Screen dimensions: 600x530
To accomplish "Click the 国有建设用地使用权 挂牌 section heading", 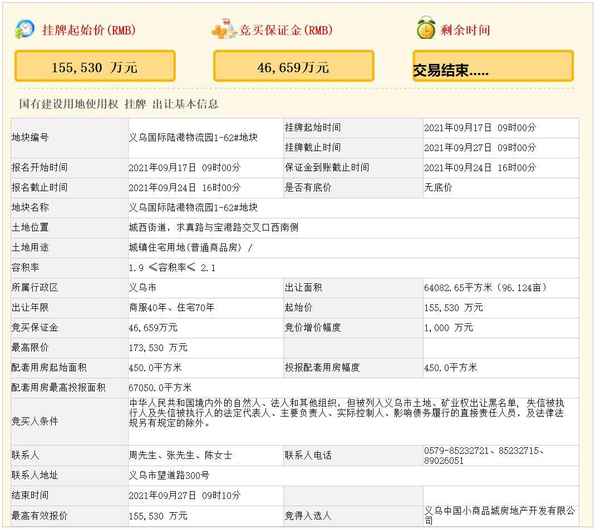I will tap(119, 103).
